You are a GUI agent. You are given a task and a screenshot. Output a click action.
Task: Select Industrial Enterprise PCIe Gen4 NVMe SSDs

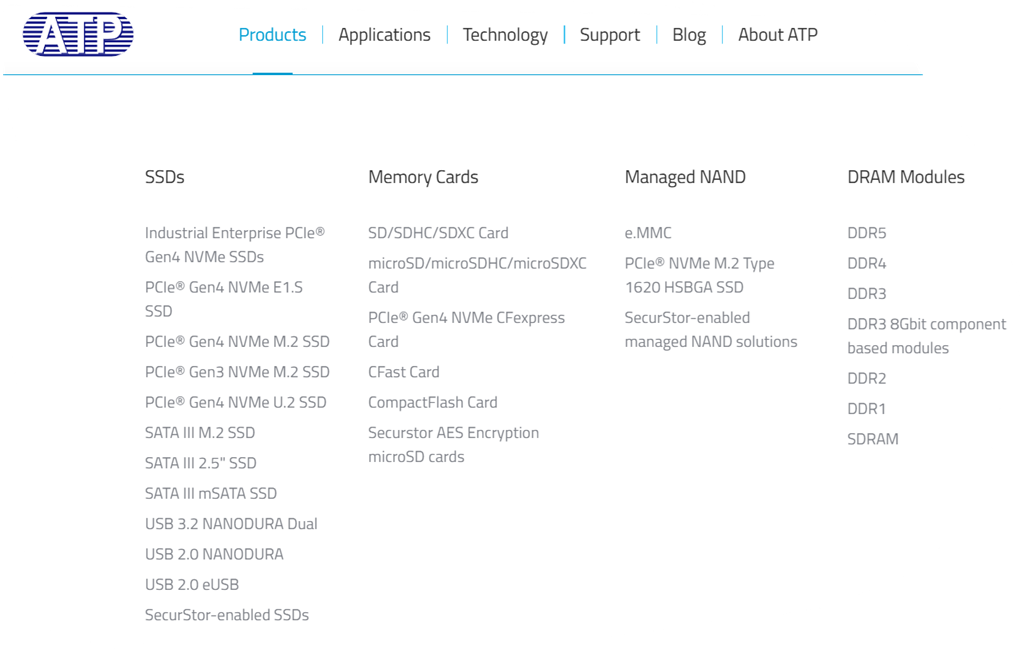pyautogui.click(x=235, y=245)
